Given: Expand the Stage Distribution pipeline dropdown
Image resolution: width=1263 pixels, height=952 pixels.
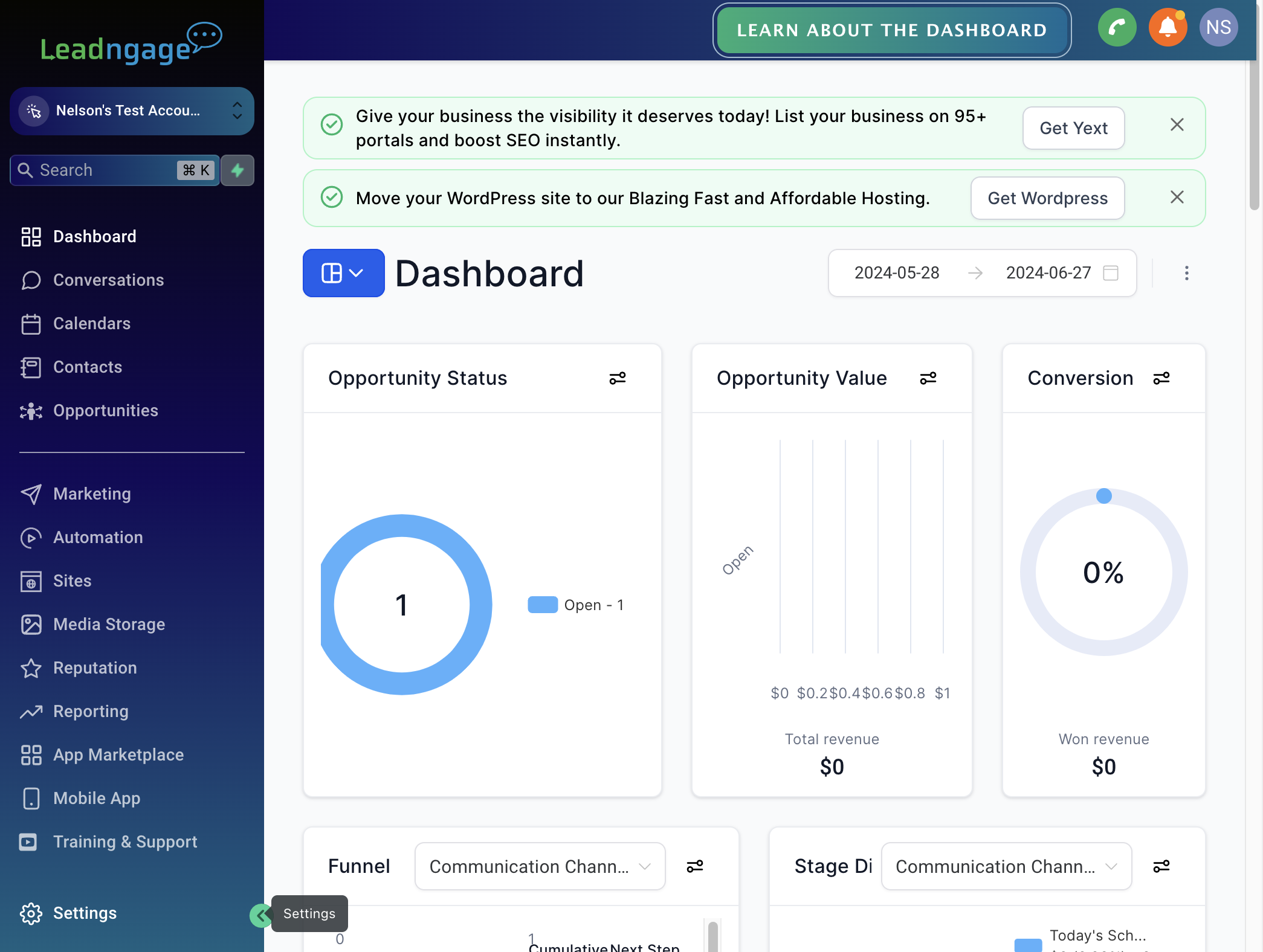Looking at the screenshot, I should [x=1006, y=866].
